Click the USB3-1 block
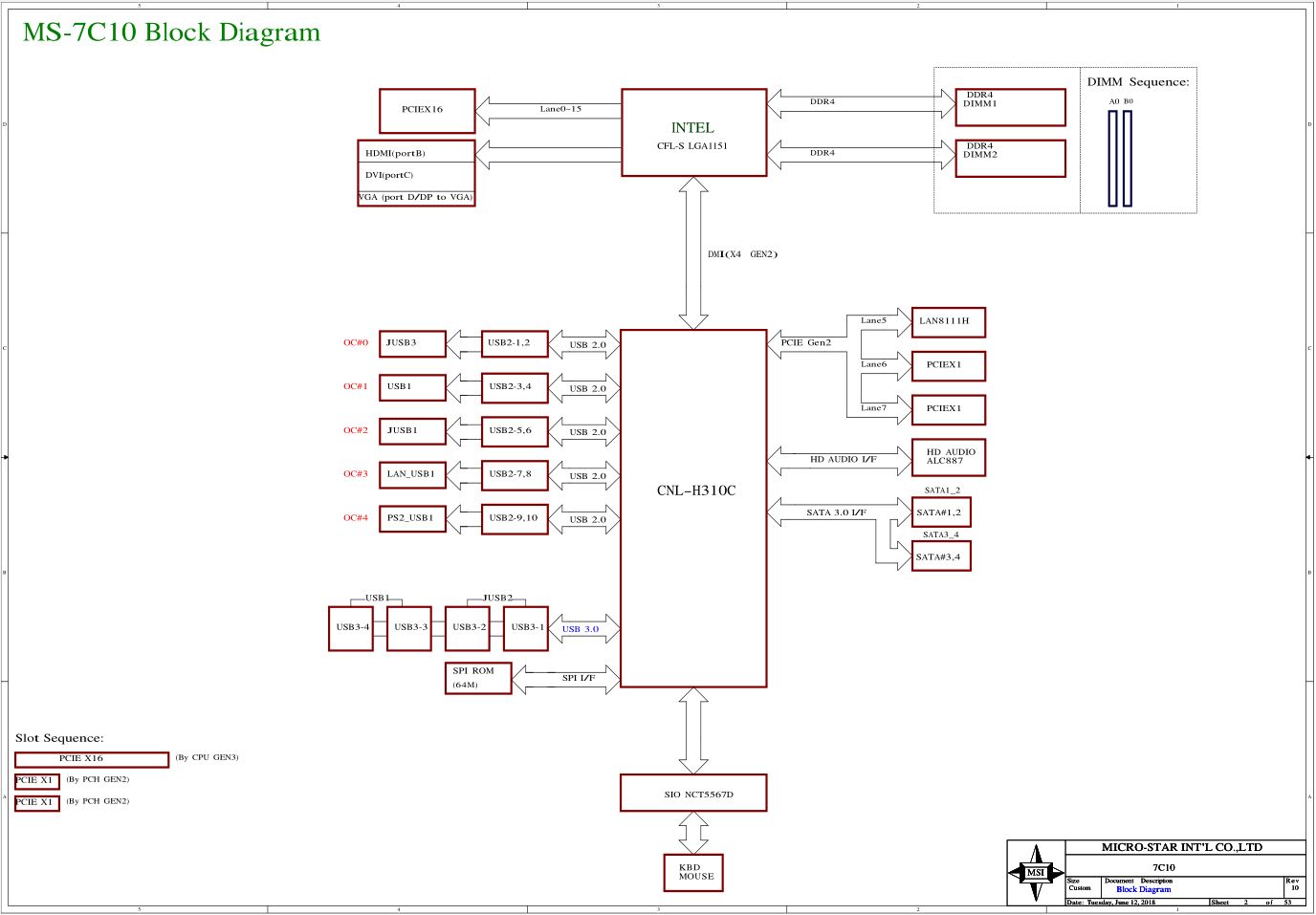 pyautogui.click(x=526, y=629)
